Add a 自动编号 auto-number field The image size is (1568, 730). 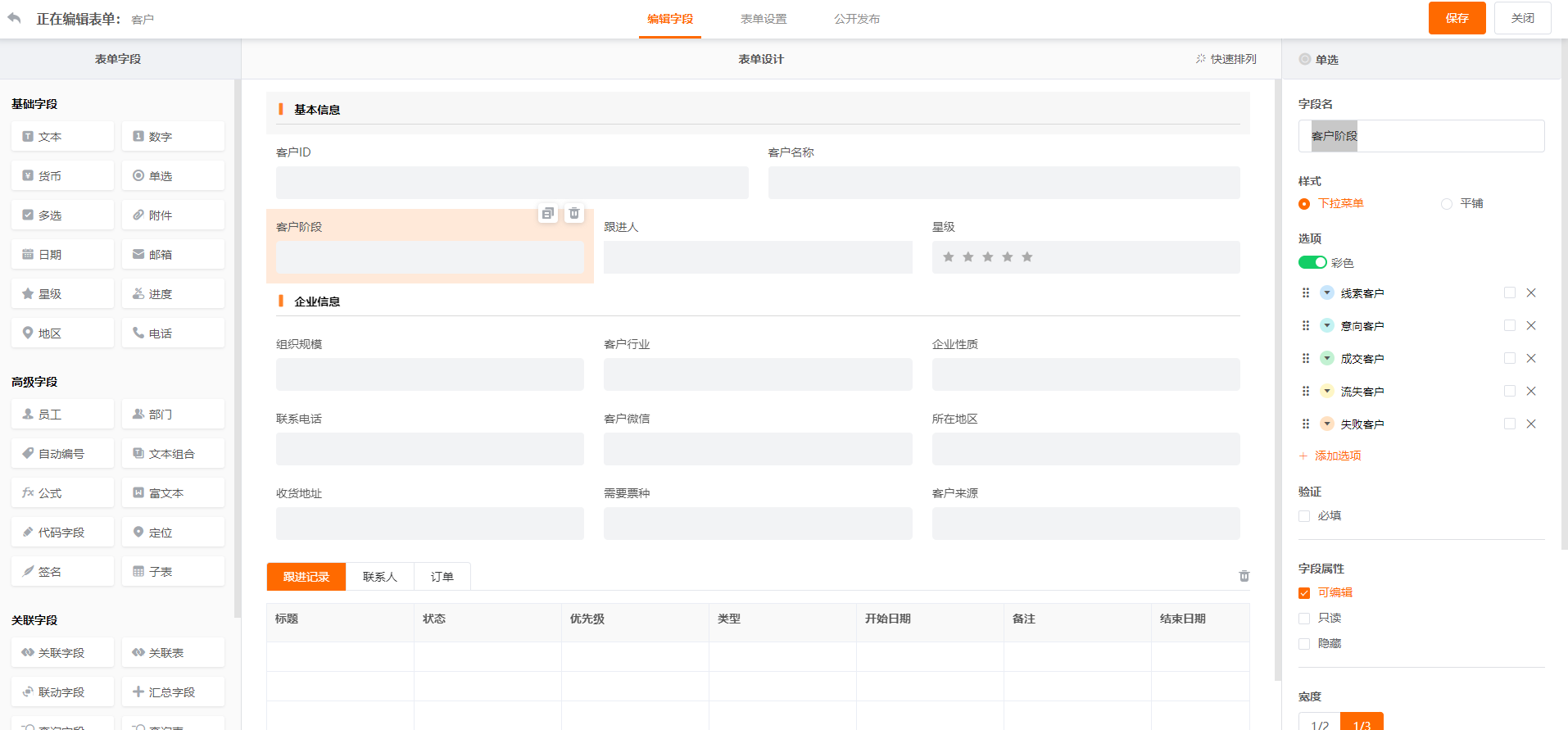click(x=62, y=453)
